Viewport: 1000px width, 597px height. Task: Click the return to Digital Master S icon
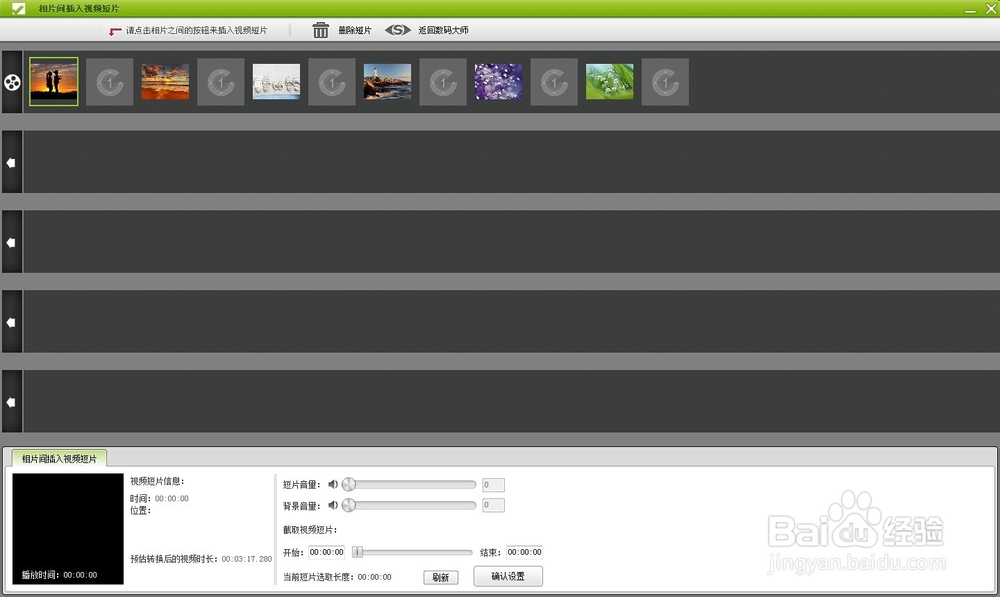point(397,30)
